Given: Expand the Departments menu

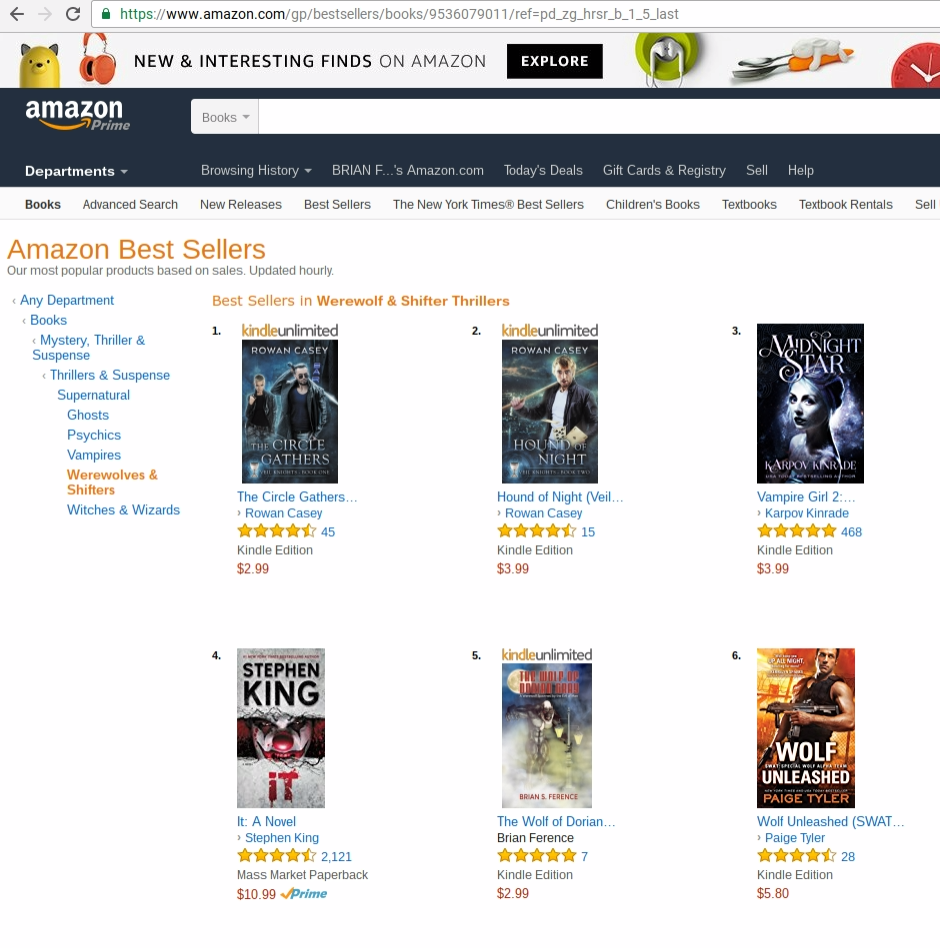Looking at the screenshot, I should (x=76, y=171).
